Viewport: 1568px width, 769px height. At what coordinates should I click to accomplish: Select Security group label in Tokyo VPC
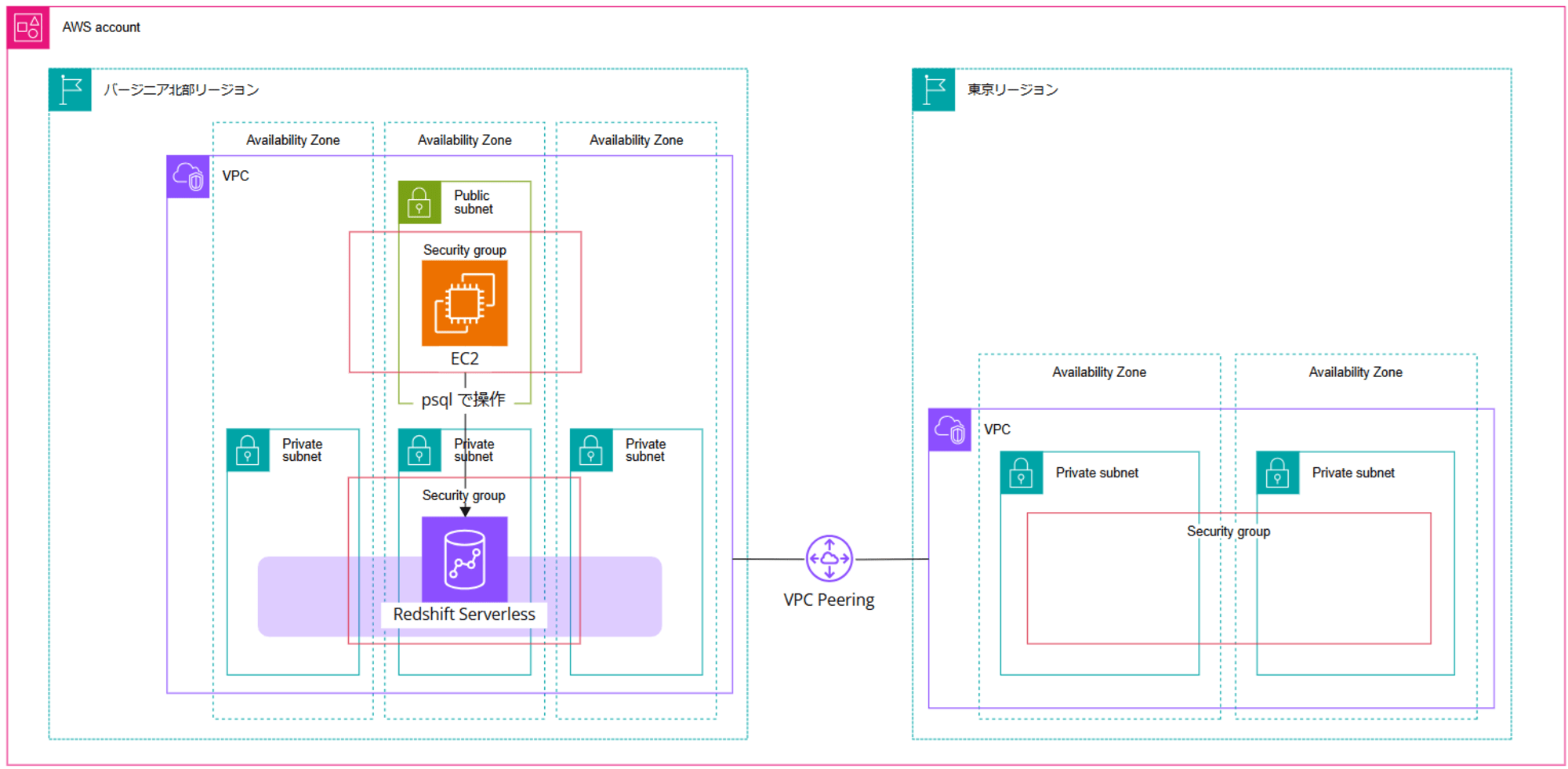(x=1229, y=531)
